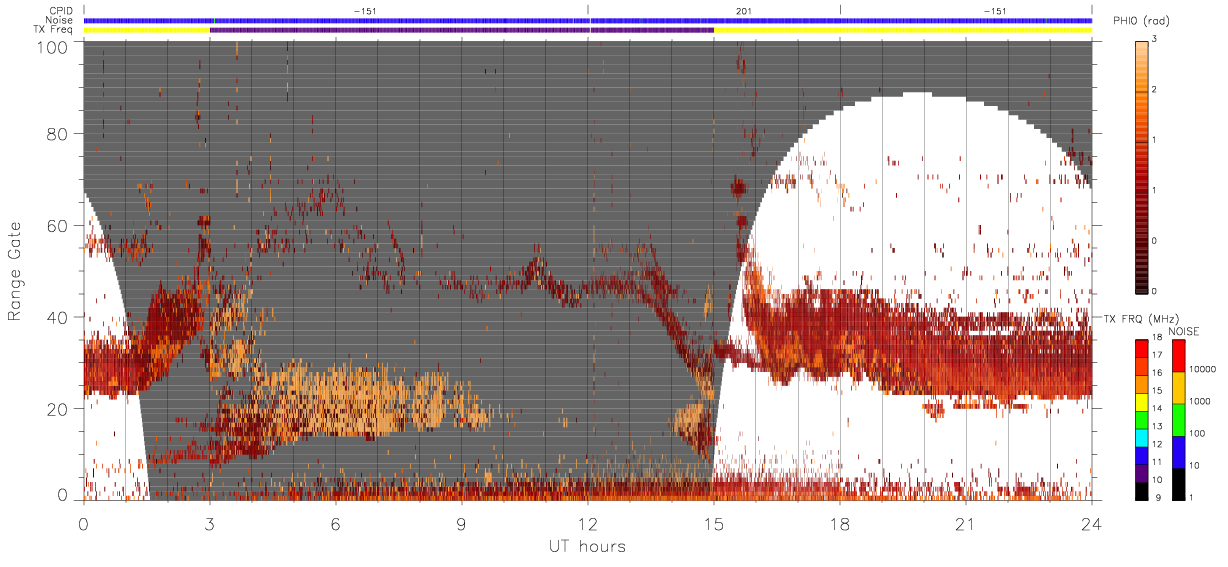Click the 'Noise' row label
1228x567 pixels.
click(x=61, y=20)
